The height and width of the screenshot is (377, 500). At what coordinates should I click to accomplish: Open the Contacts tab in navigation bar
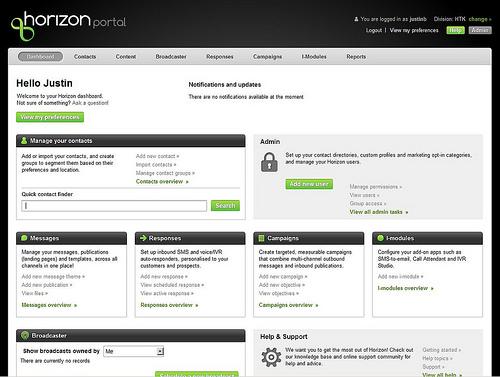pos(85,57)
